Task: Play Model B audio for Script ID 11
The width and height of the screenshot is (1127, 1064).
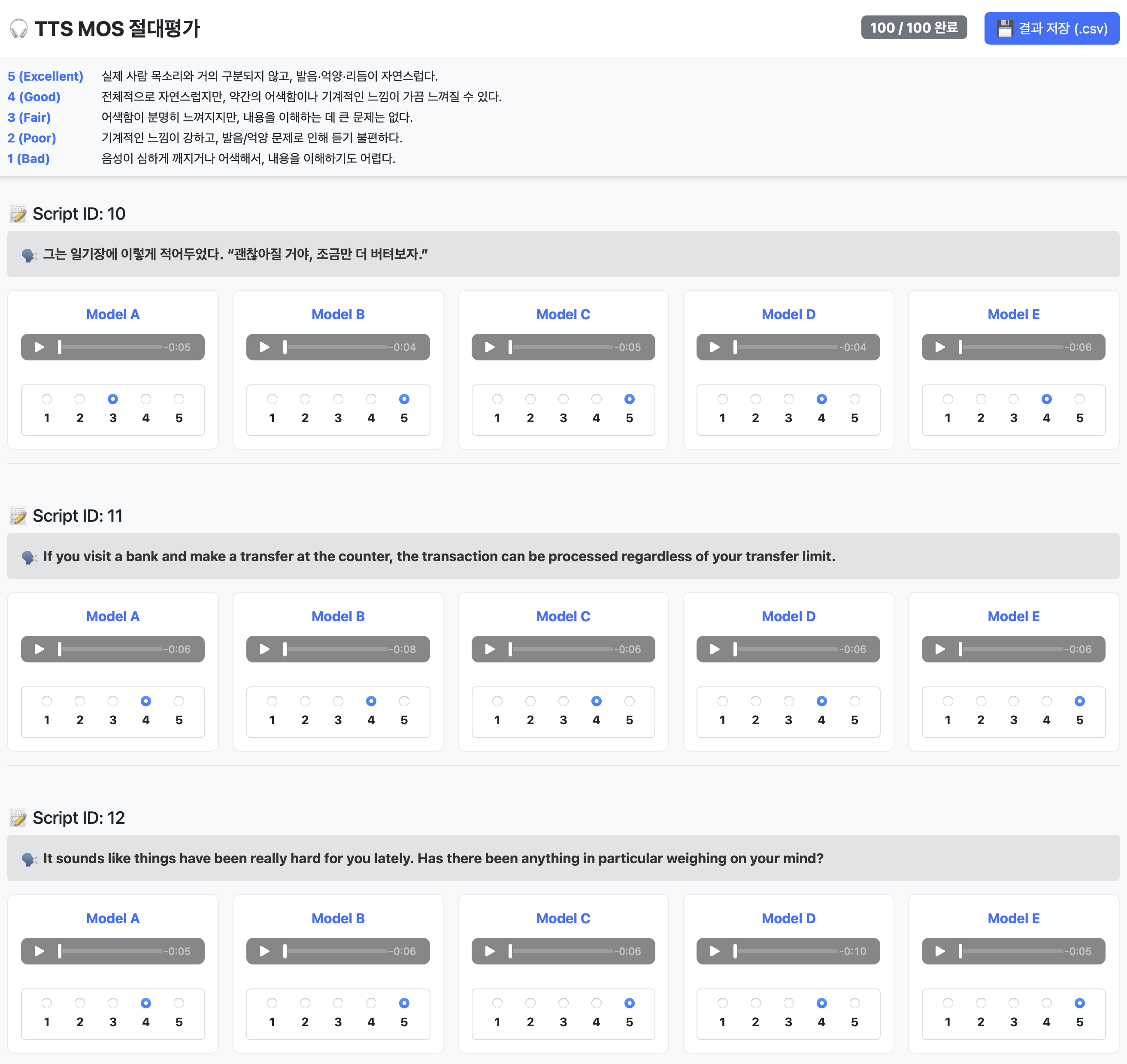Action: pyautogui.click(x=264, y=649)
